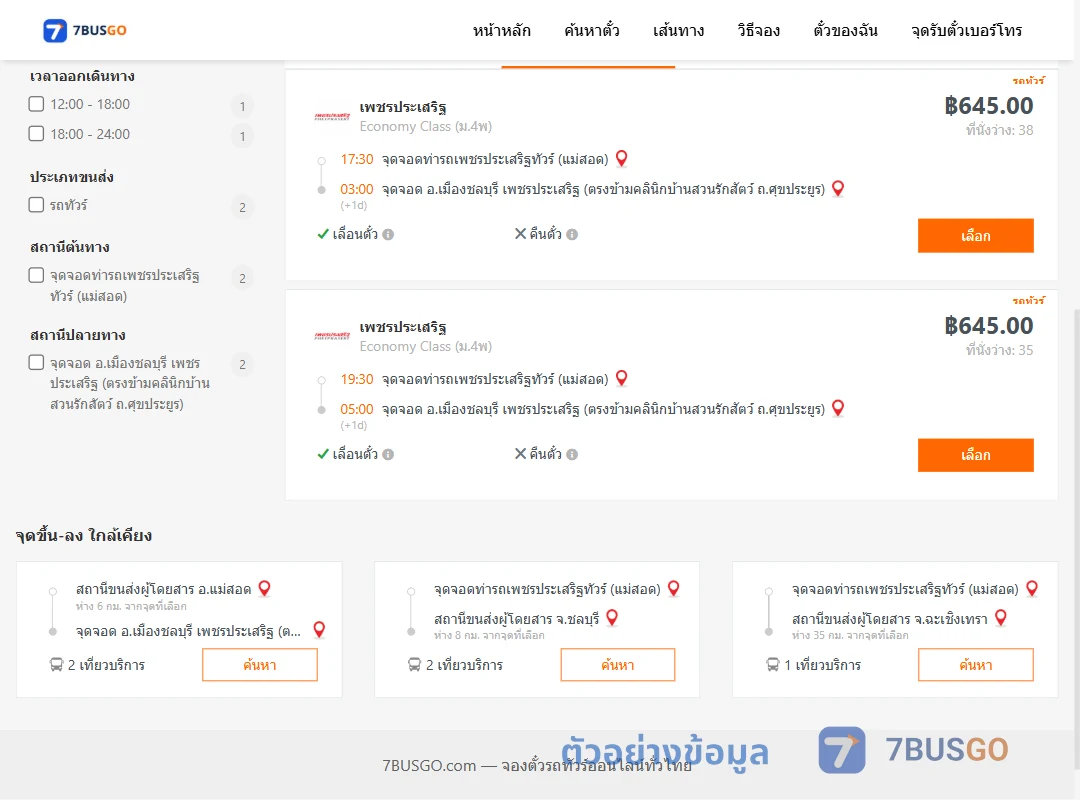Click the bus icon next to 1 เที่ยวบริการ
Viewport: 1080px width, 800px height.
[773, 665]
